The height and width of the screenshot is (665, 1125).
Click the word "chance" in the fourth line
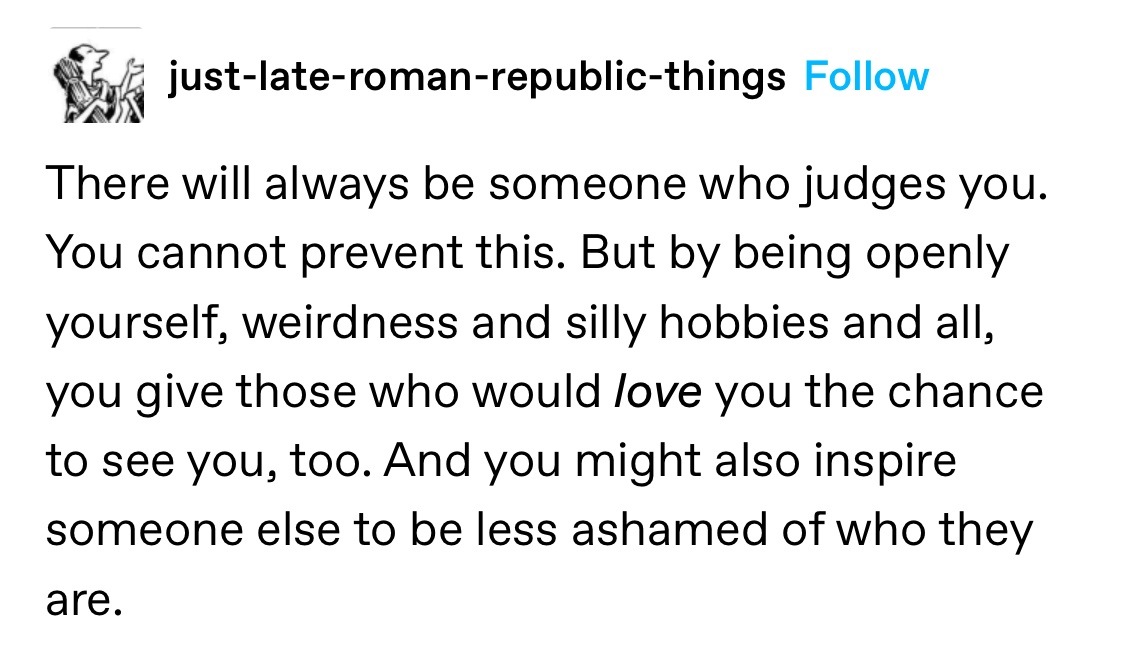point(965,392)
